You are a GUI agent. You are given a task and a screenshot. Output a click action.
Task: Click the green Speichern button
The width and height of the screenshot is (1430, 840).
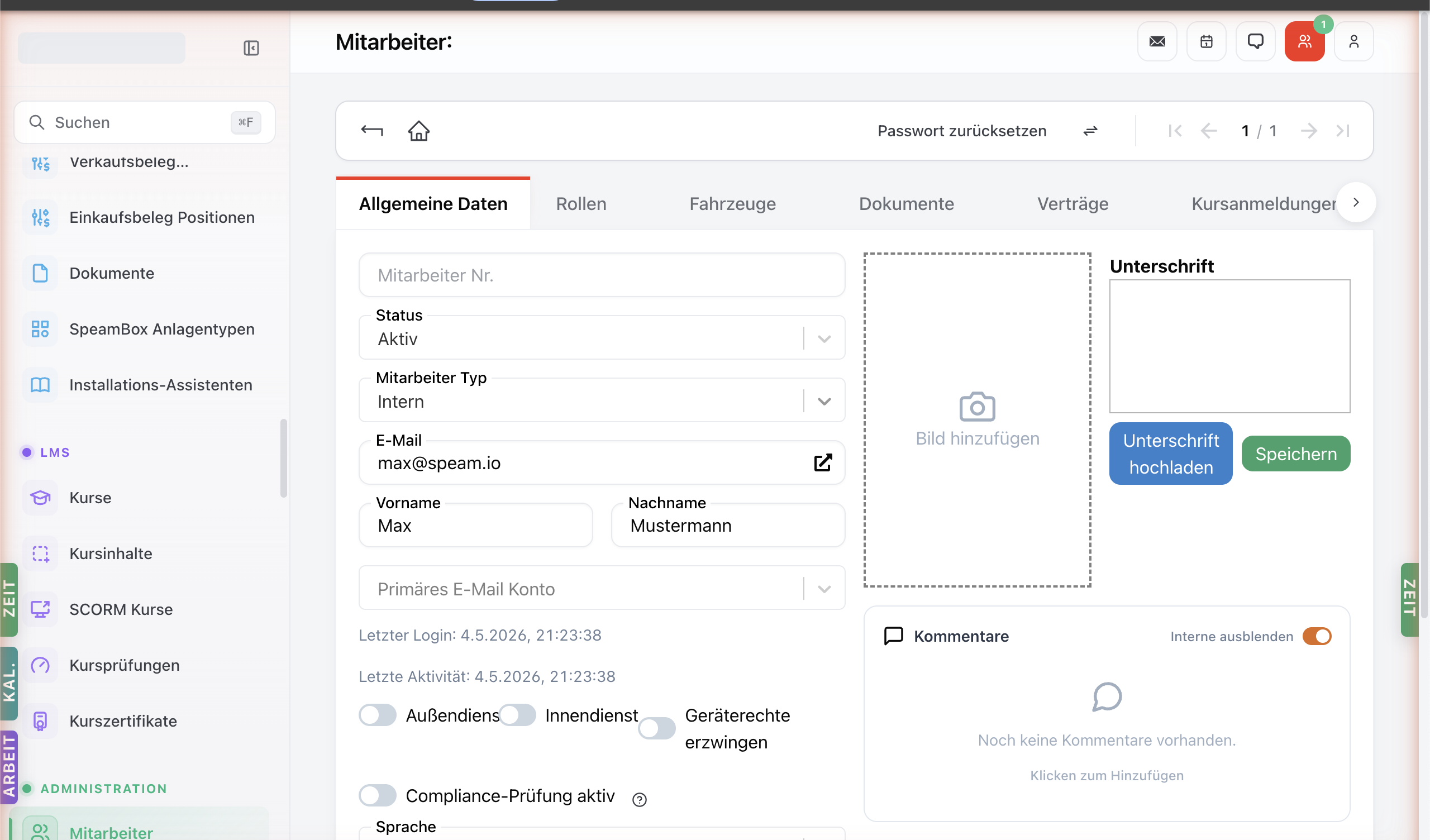click(x=1295, y=454)
